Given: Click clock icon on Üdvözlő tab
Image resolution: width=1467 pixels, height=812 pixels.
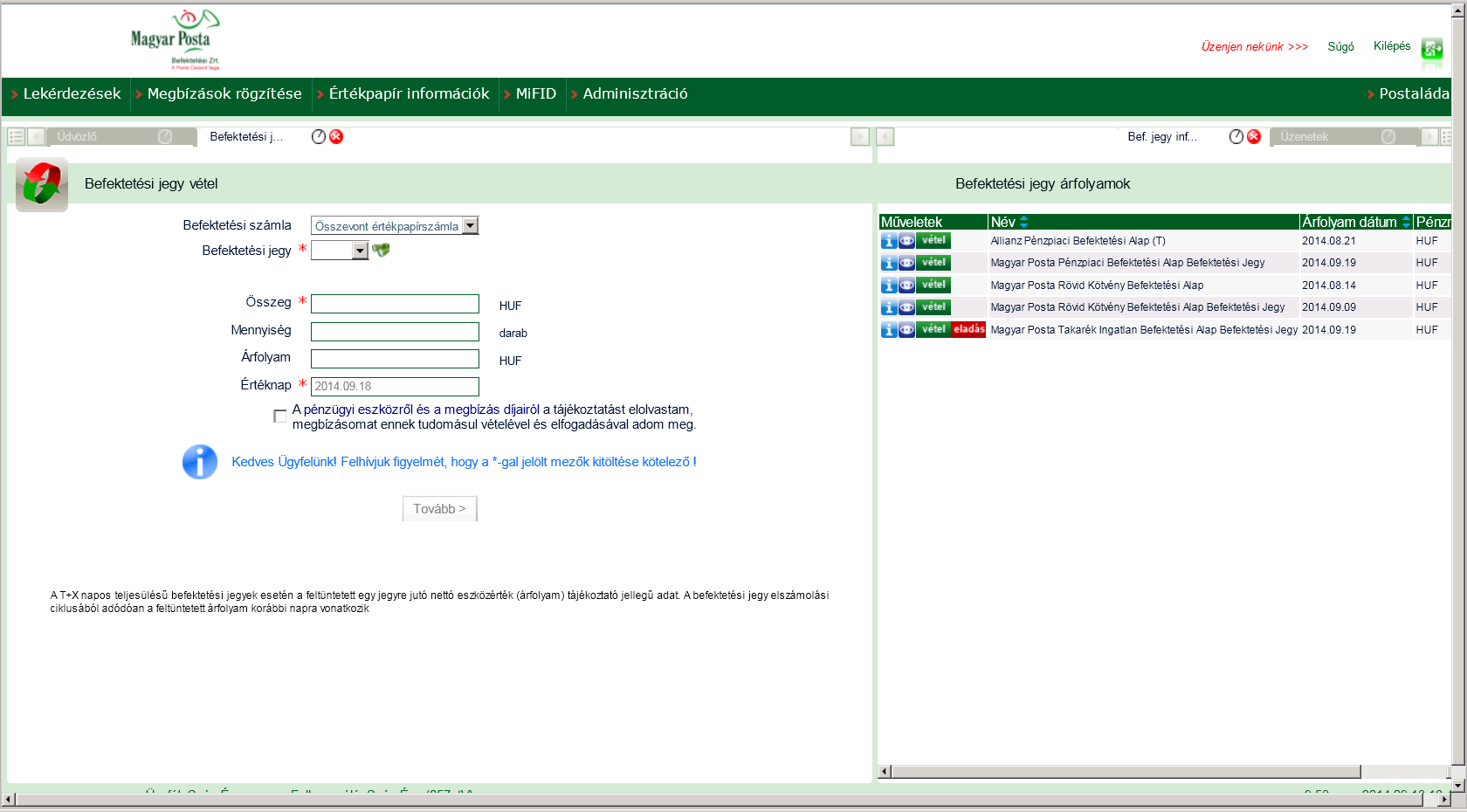Looking at the screenshot, I should [x=165, y=136].
